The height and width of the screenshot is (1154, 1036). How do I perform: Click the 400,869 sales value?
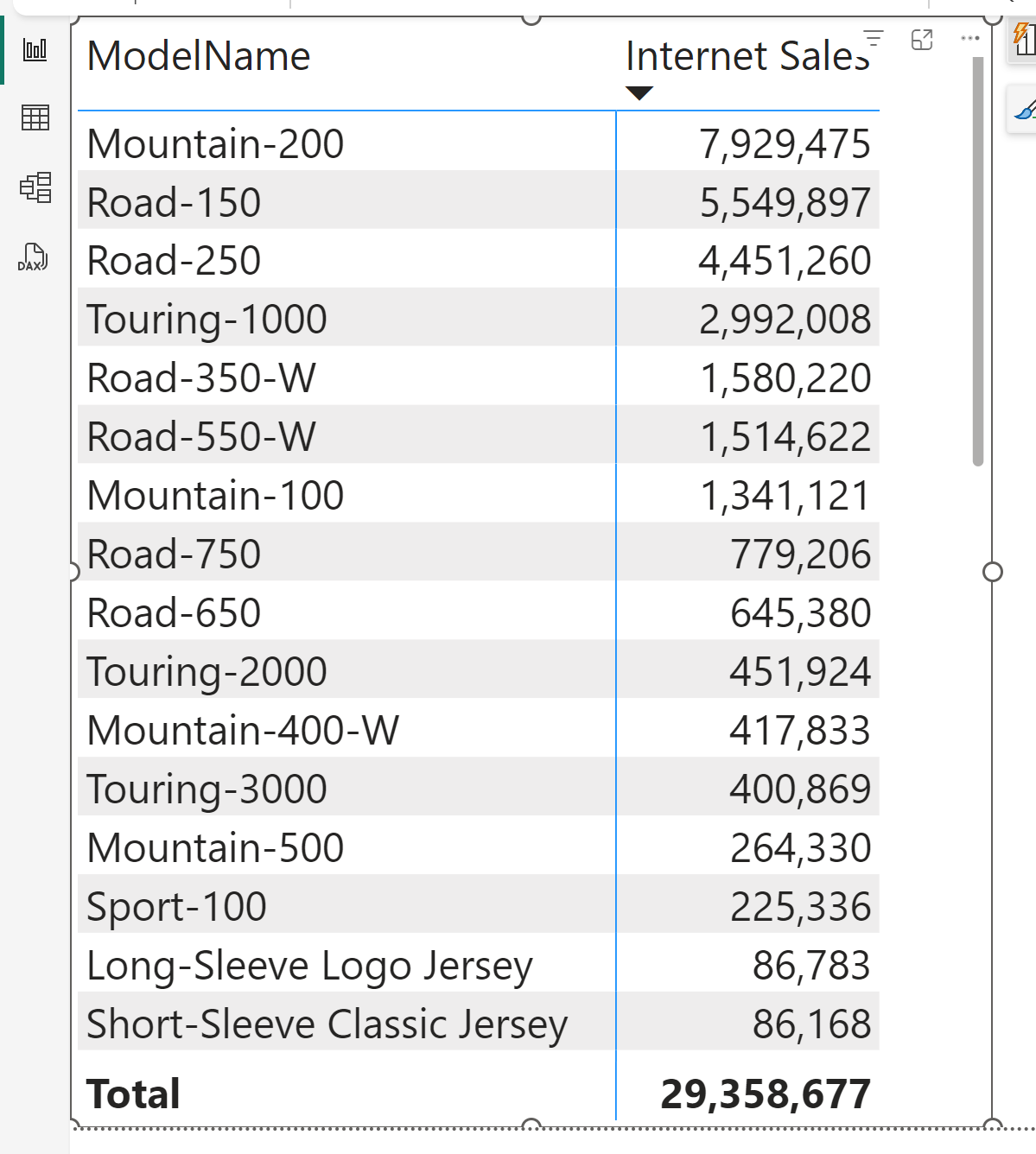800,790
